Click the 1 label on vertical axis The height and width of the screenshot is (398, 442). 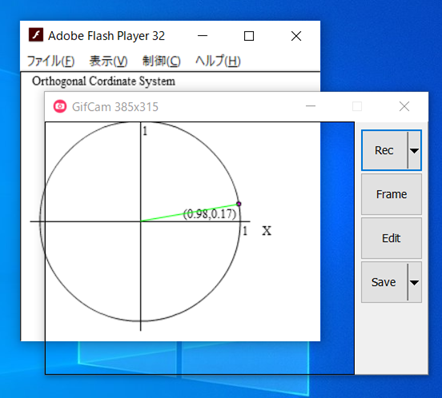pos(145,131)
